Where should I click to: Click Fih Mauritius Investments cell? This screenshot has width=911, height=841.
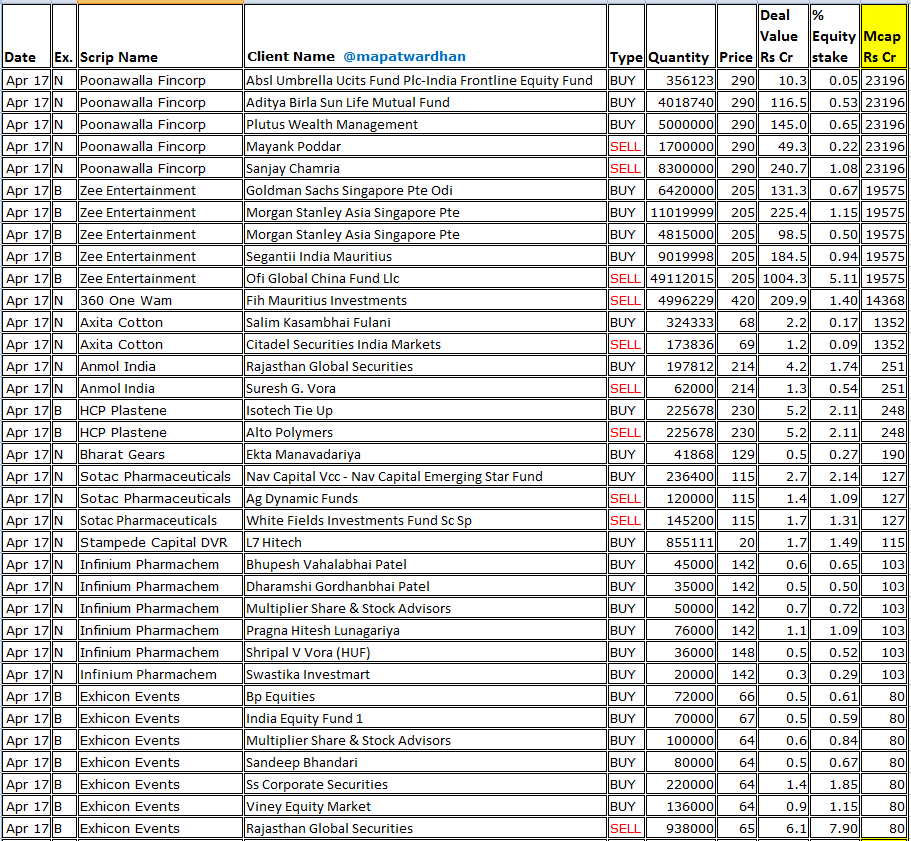click(x=425, y=300)
